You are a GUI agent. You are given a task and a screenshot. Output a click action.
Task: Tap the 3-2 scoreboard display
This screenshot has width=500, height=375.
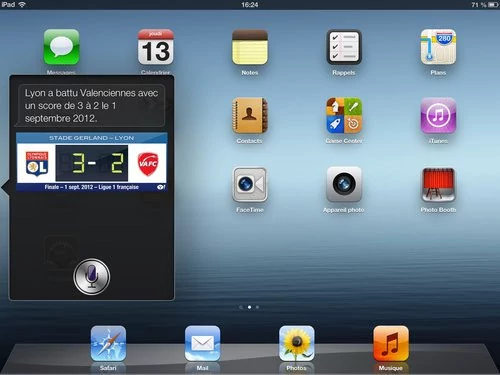[x=92, y=163]
